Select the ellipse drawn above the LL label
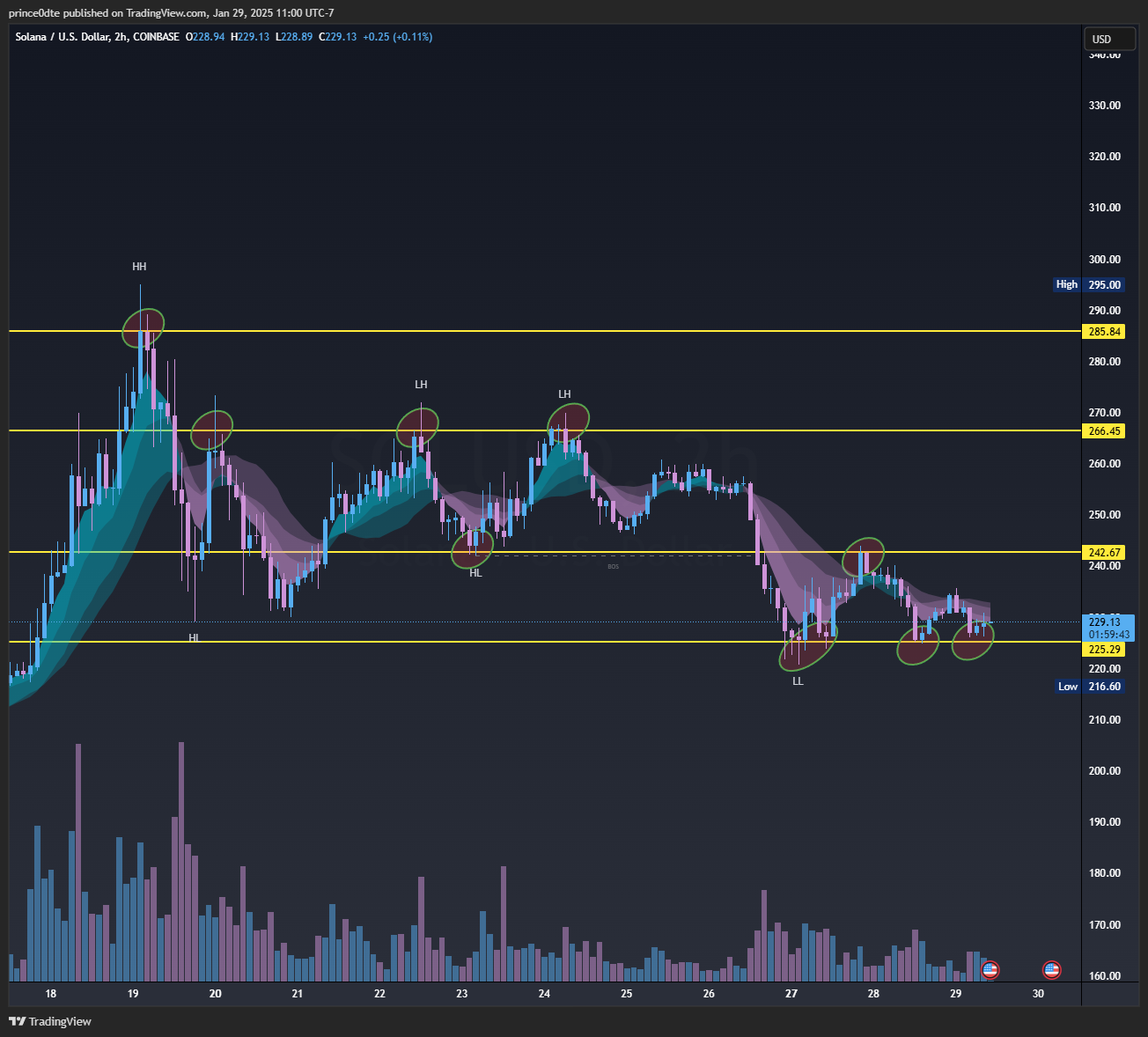Screen dimensions: 1148x1037 pos(809,645)
